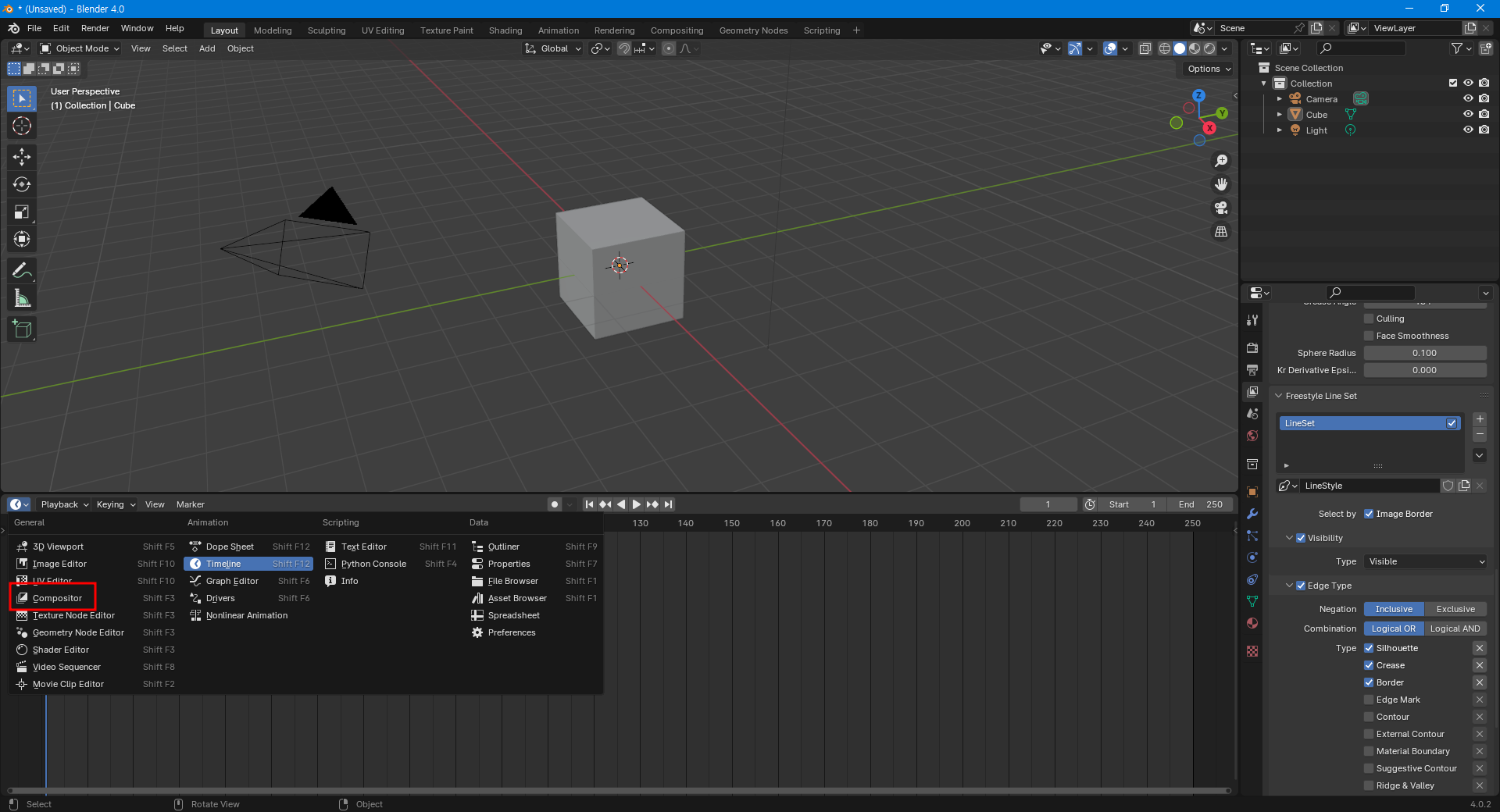This screenshot has width=1500, height=812.
Task: Switch to the Shading workspace tab
Action: [x=505, y=30]
